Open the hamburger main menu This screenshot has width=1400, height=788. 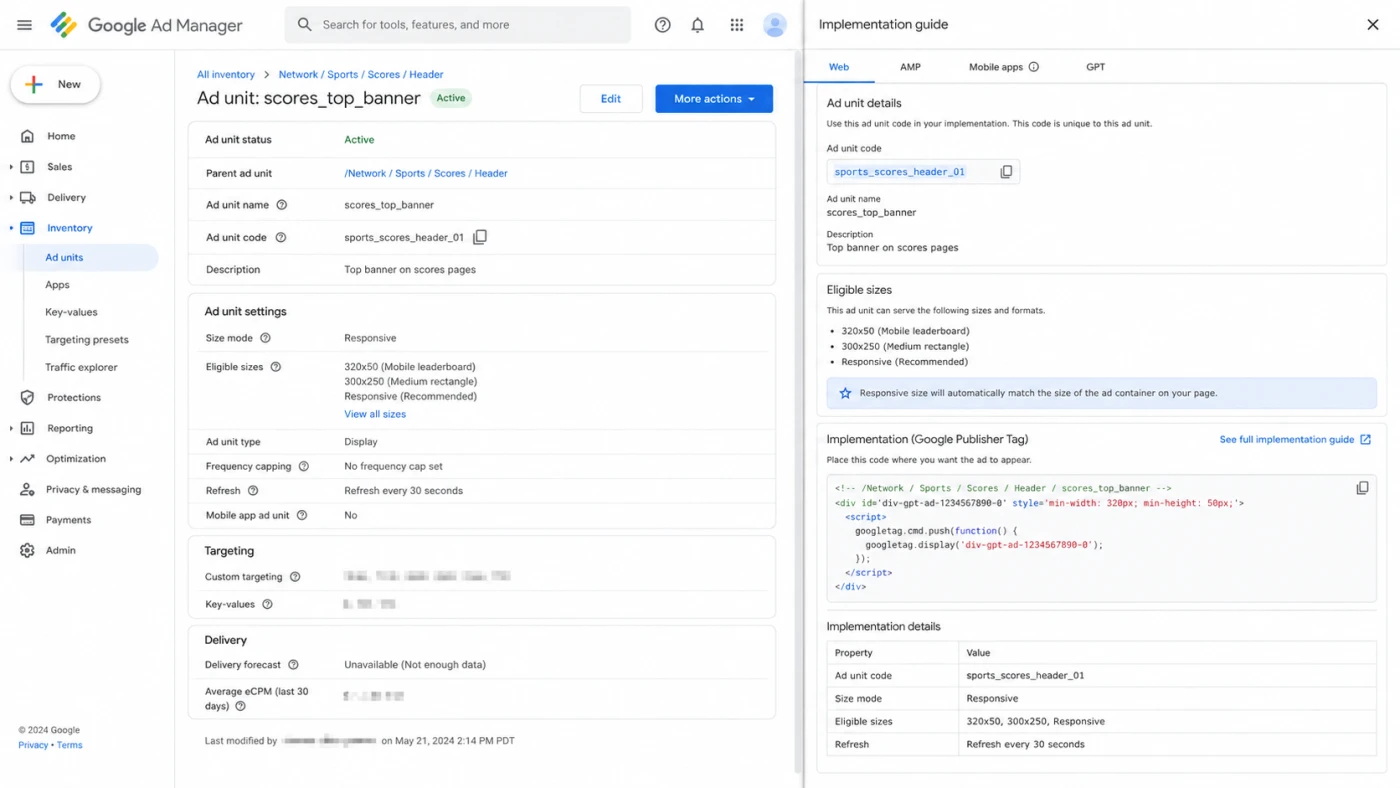click(25, 25)
